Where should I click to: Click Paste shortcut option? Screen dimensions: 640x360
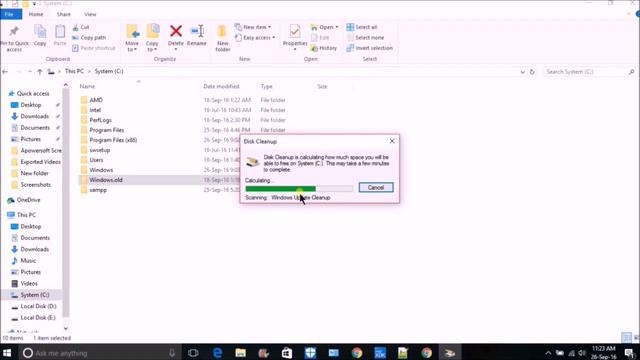[x=94, y=48]
